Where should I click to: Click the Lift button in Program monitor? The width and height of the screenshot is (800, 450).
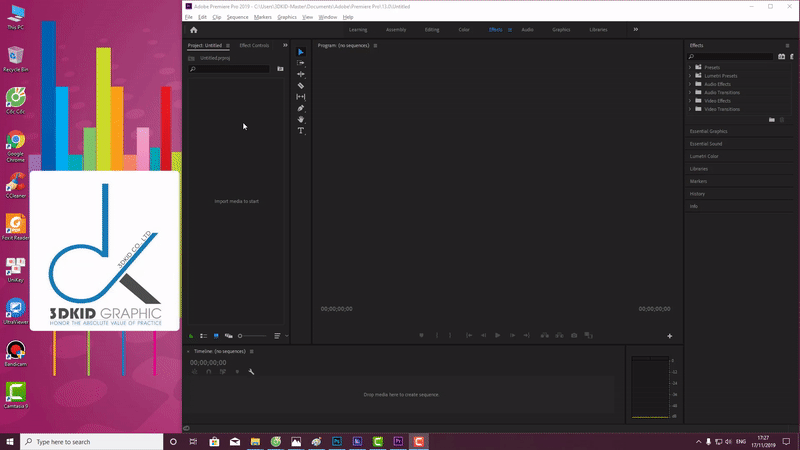(545, 335)
